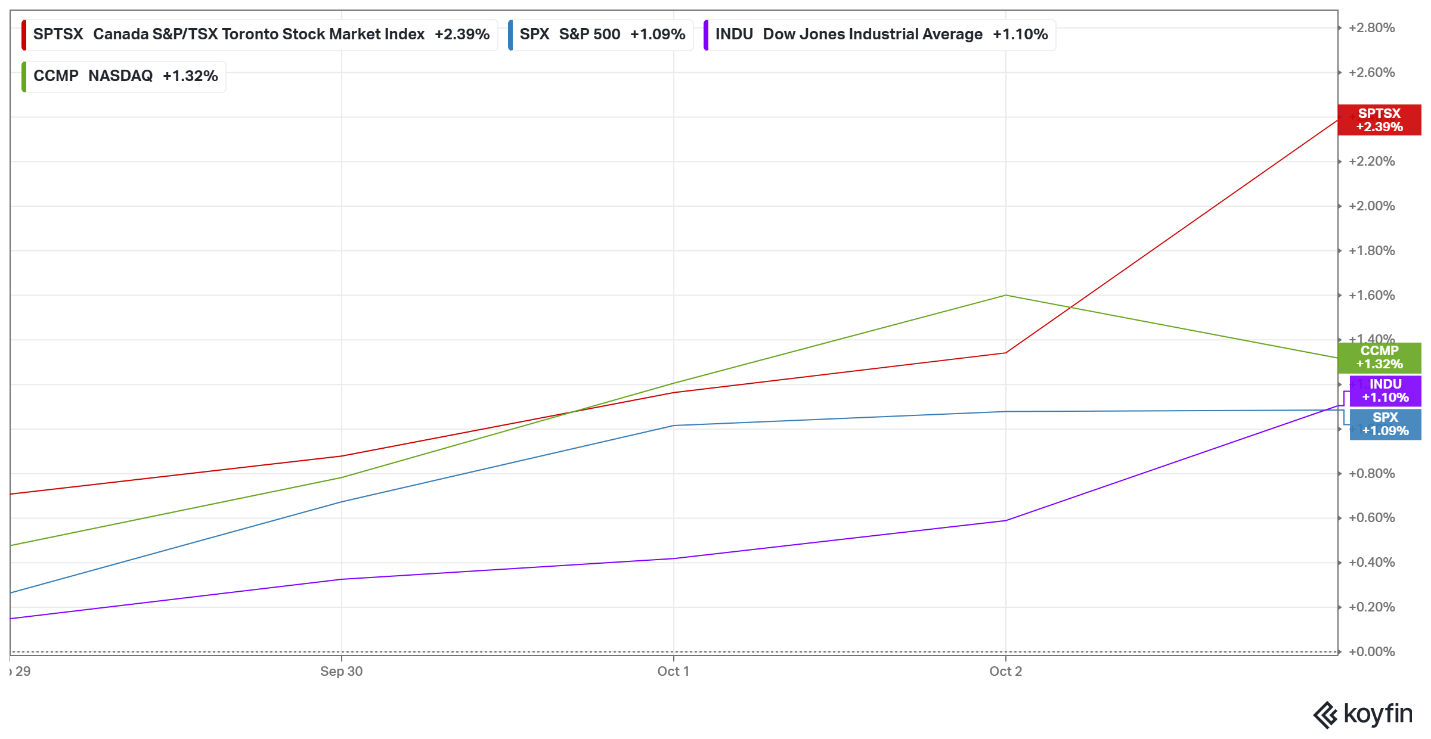Click the green CCMP +1.32% axis badge
Viewport: 1431px width, 739px height.
tap(1380, 358)
